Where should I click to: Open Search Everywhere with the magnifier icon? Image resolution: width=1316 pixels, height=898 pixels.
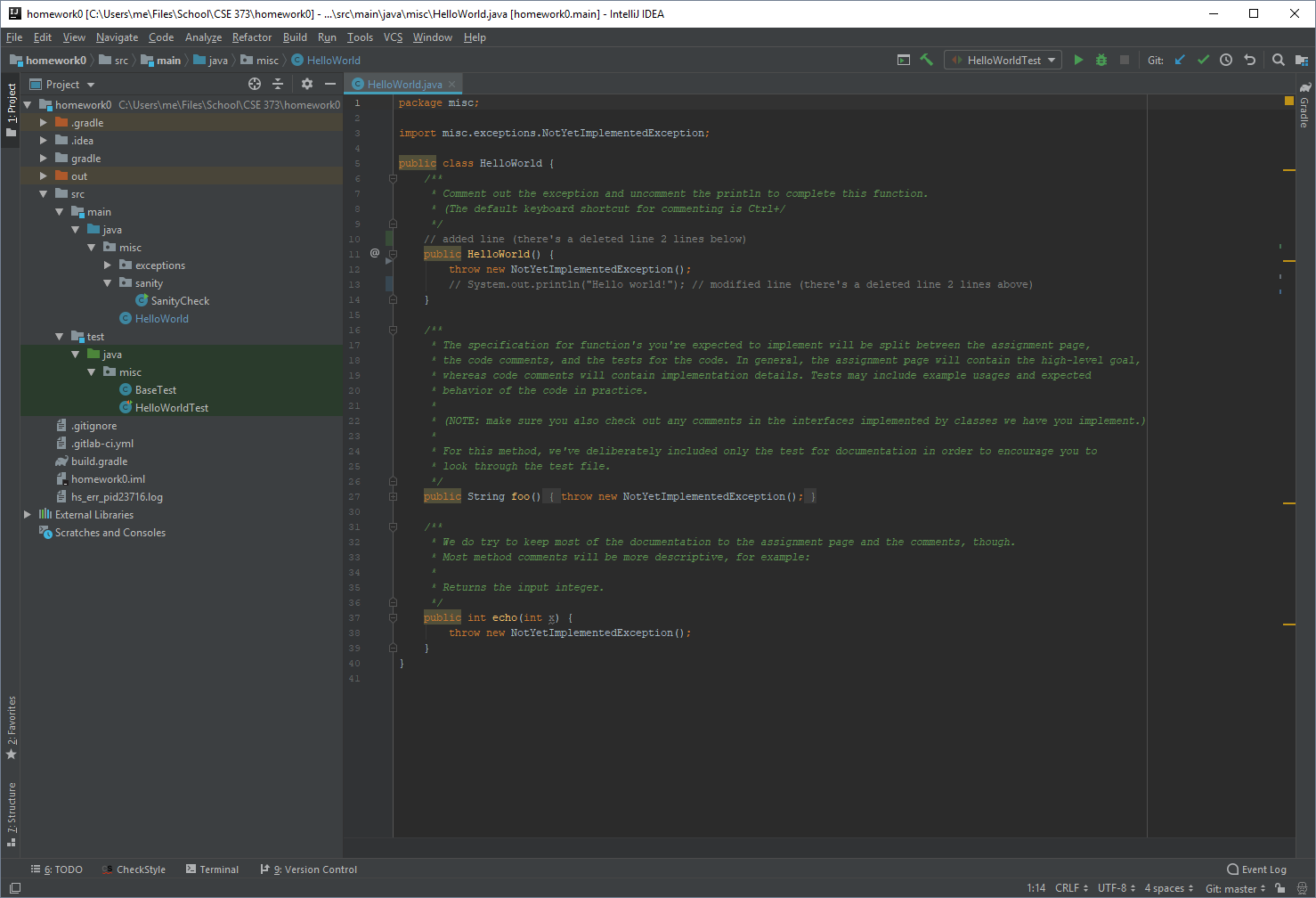coord(1277,60)
